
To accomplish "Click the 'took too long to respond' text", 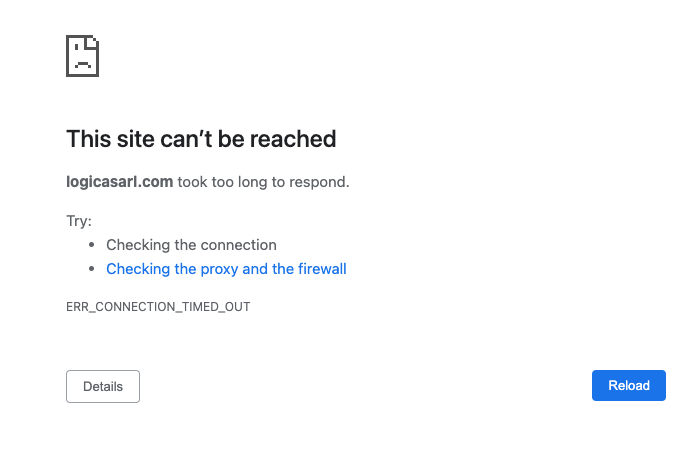I will 263,182.
